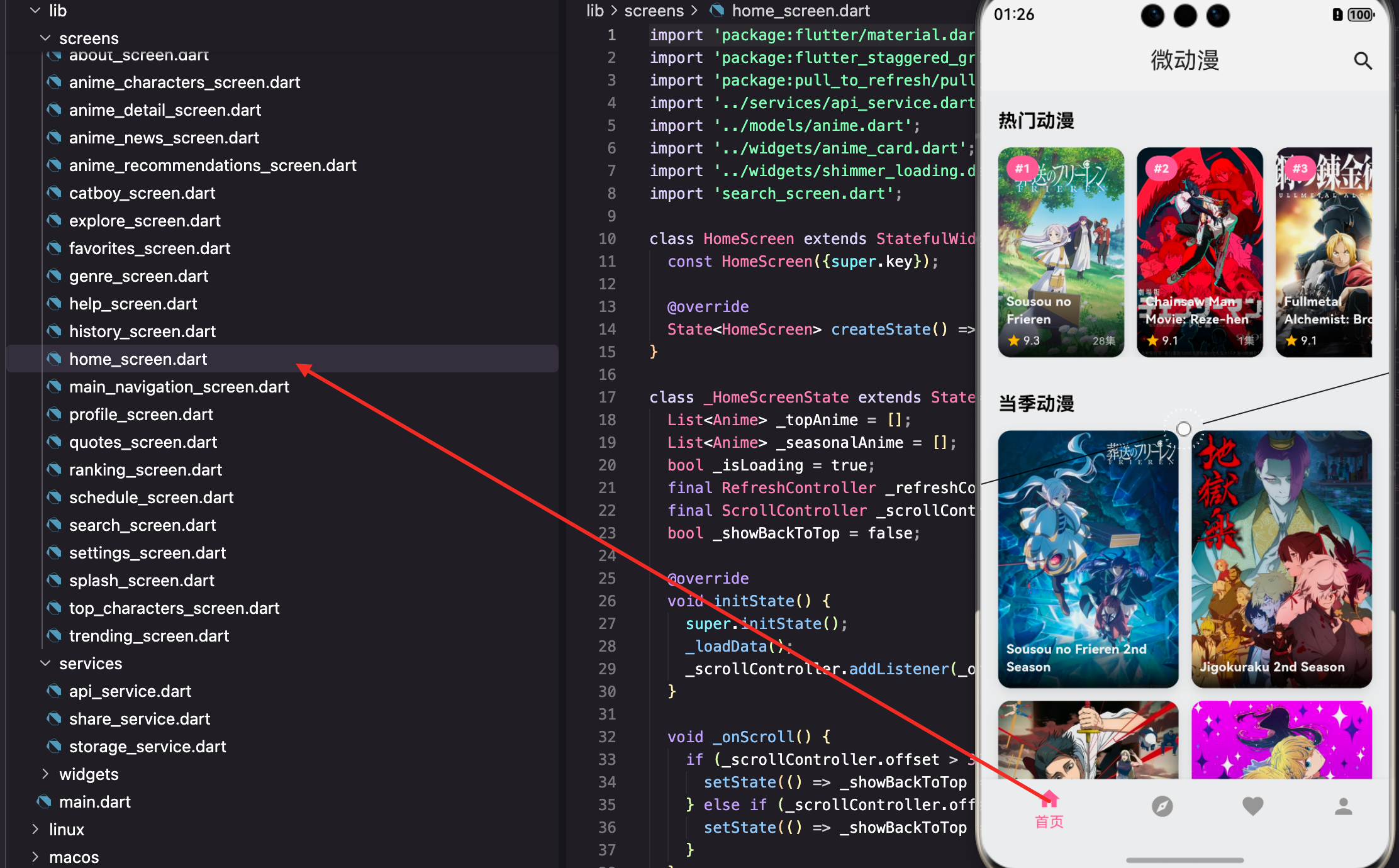This screenshot has height=868, width=1399.
Task: Open Sousou no Frieren 2nd Season card
Action: click(1088, 559)
